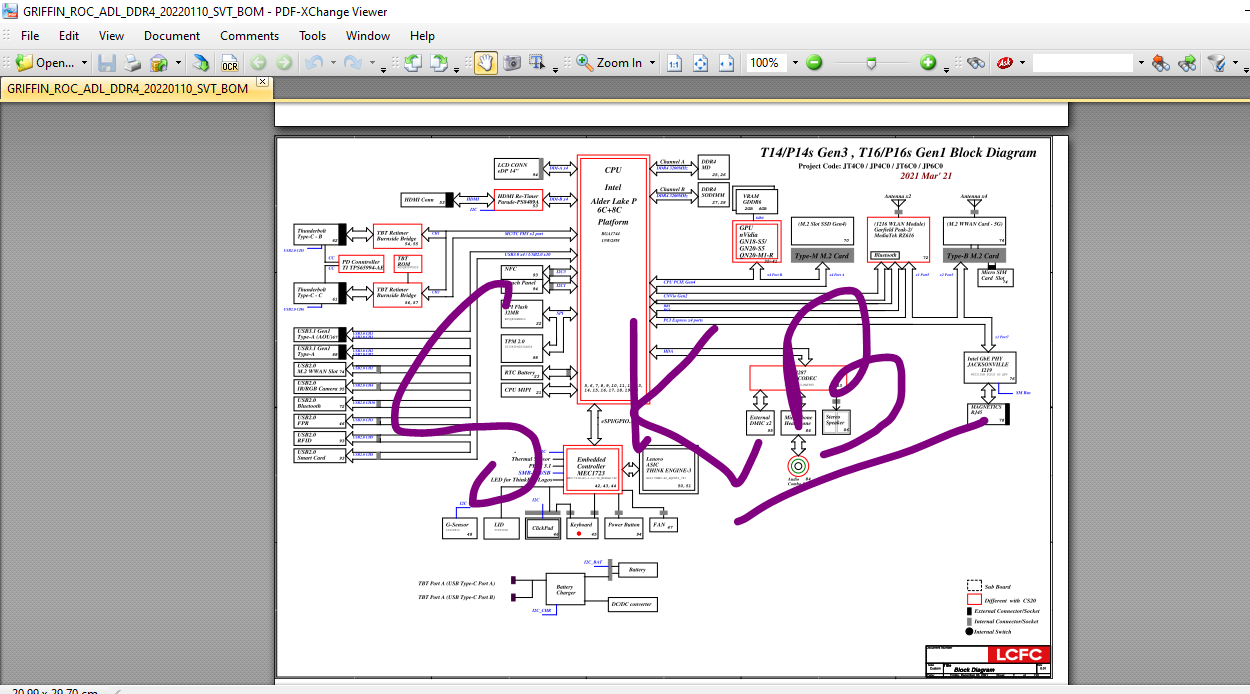Expand the Zoom In tool dropdown
This screenshot has height=694, width=1250.
[x=653, y=63]
